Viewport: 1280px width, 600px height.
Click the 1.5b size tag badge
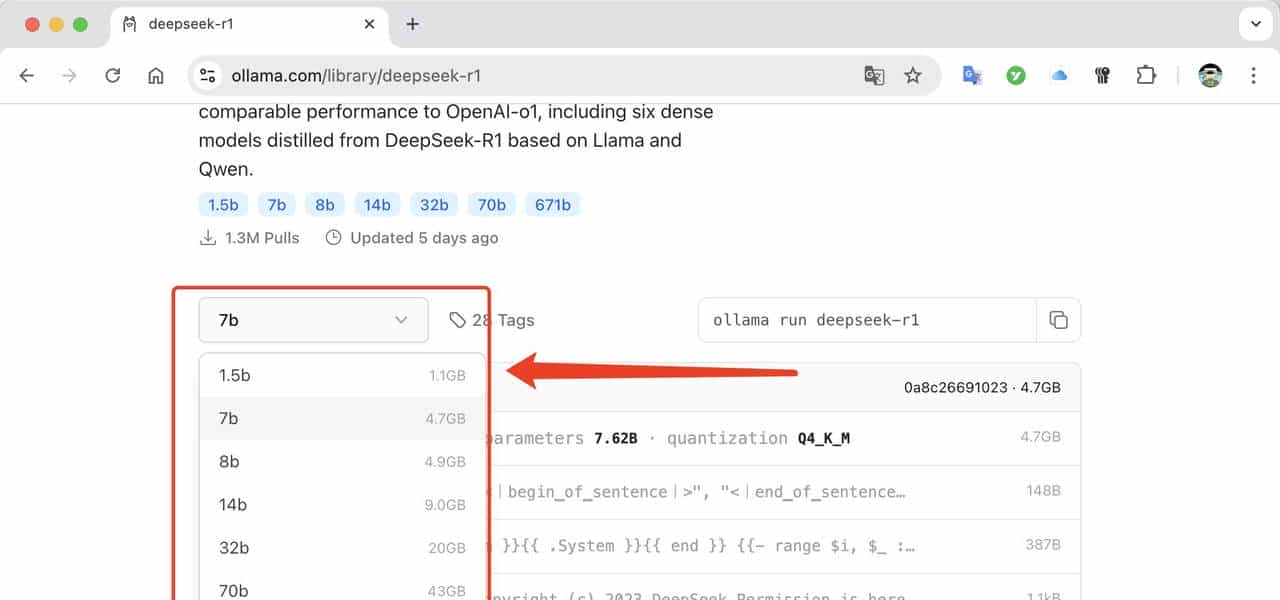tap(223, 205)
